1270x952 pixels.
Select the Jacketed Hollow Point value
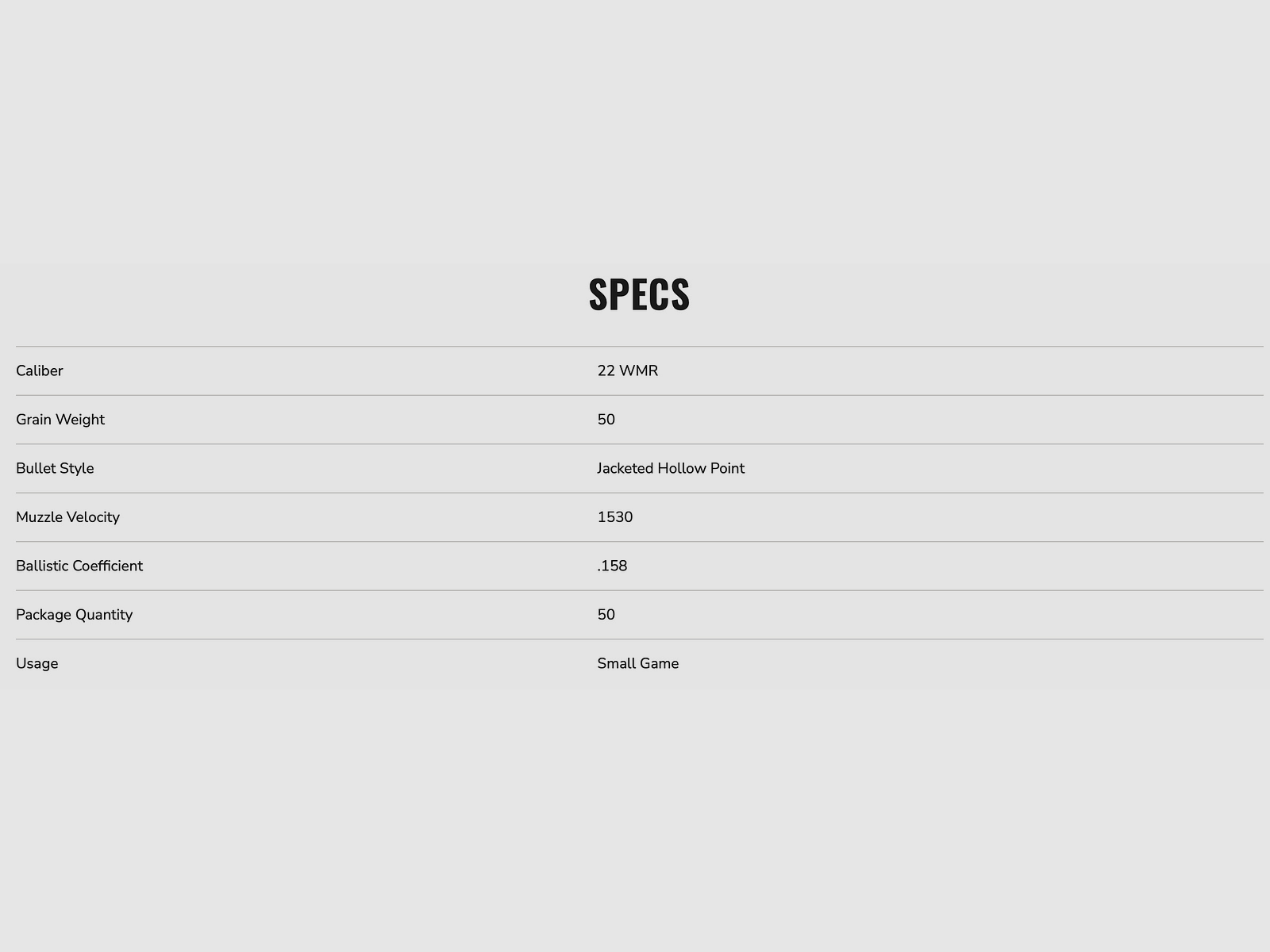[671, 468]
